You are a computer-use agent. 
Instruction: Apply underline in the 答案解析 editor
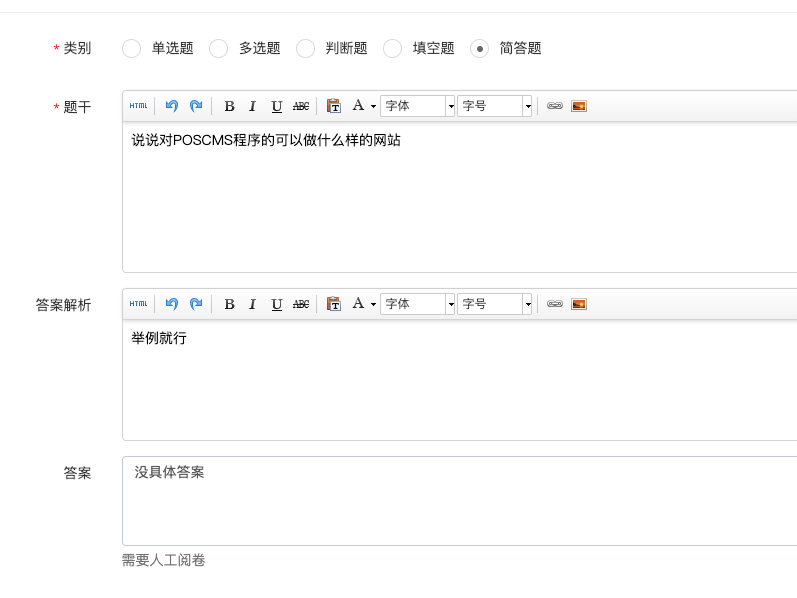tap(277, 304)
